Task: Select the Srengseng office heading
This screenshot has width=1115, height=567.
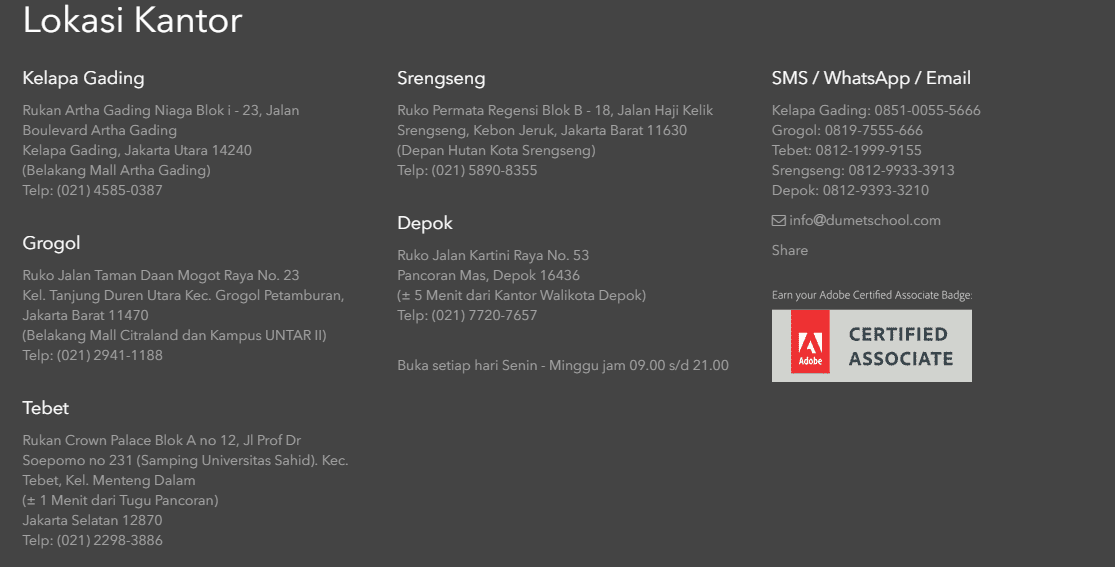Action: click(441, 78)
